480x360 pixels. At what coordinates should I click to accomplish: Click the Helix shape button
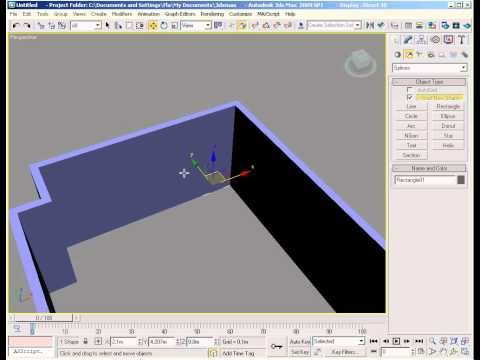coord(448,145)
